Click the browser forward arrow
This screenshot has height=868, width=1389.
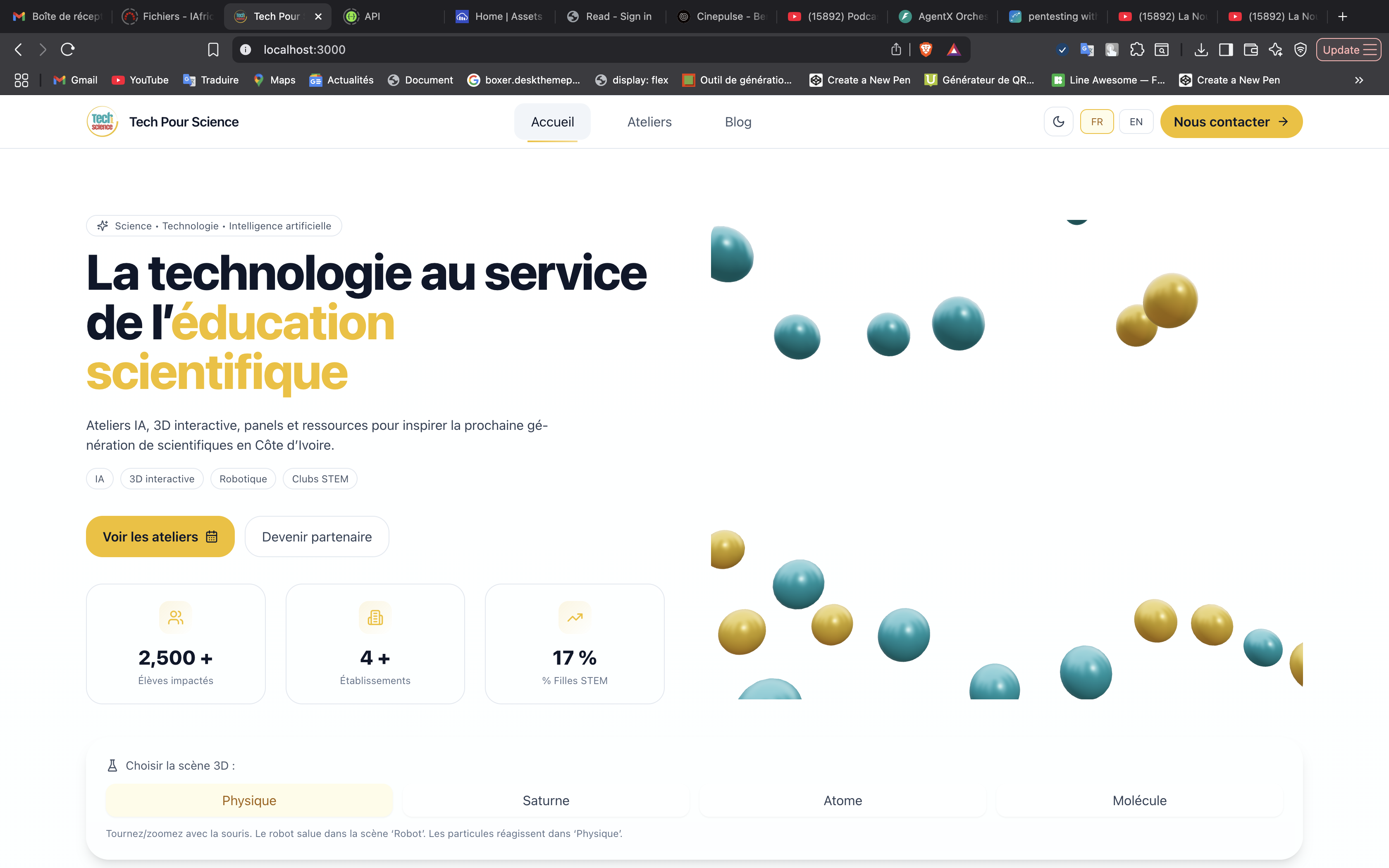coord(43,49)
